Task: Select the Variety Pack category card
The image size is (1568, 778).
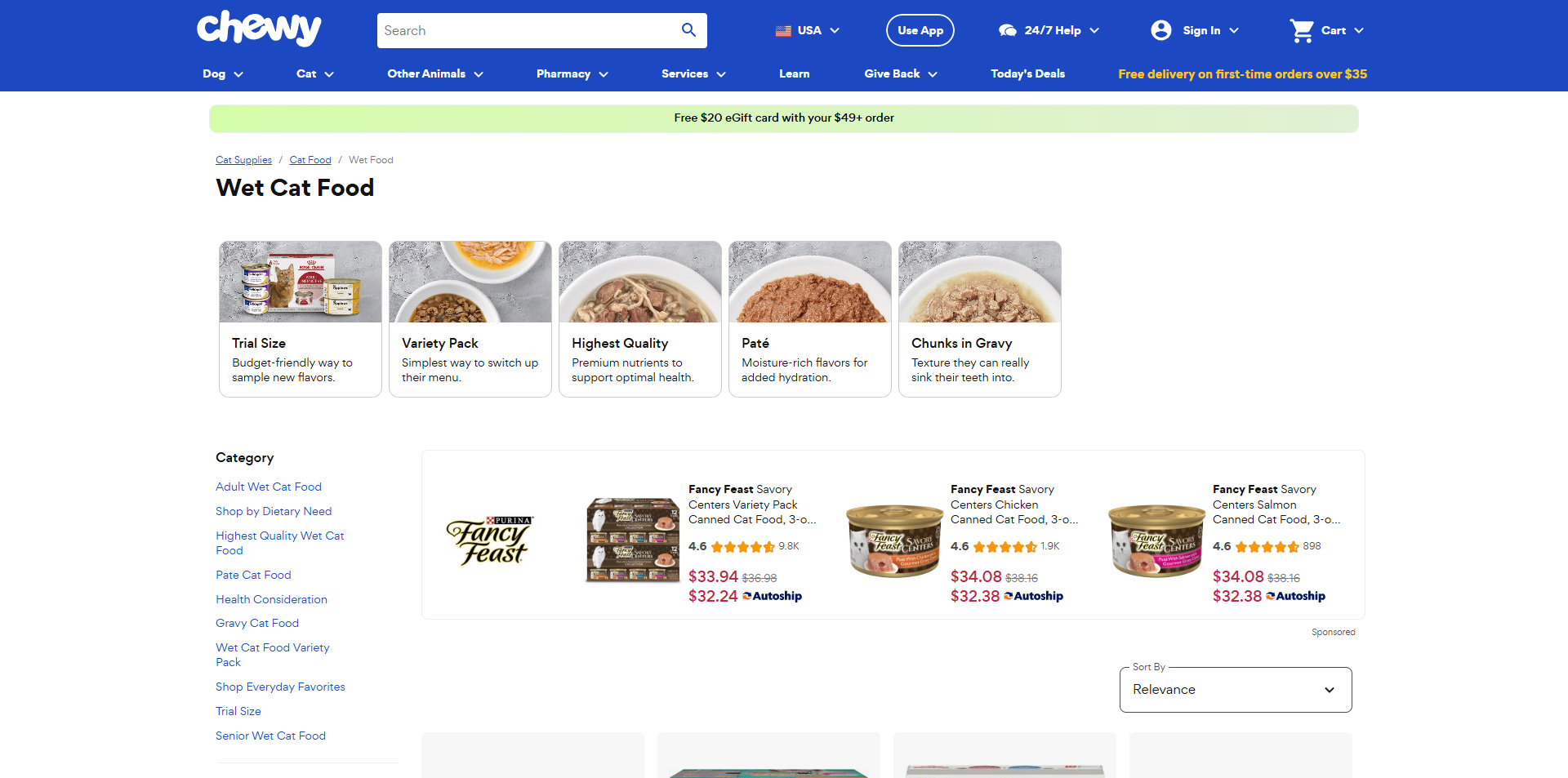Action: click(470, 319)
